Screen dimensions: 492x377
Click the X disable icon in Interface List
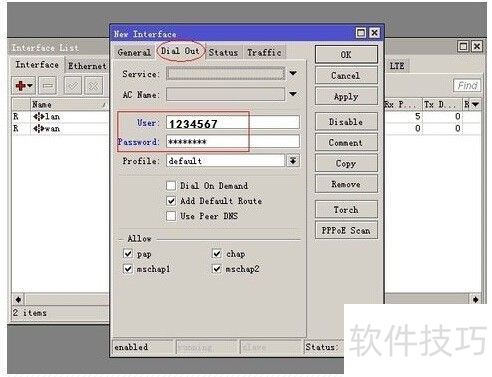pyautogui.click(x=93, y=86)
